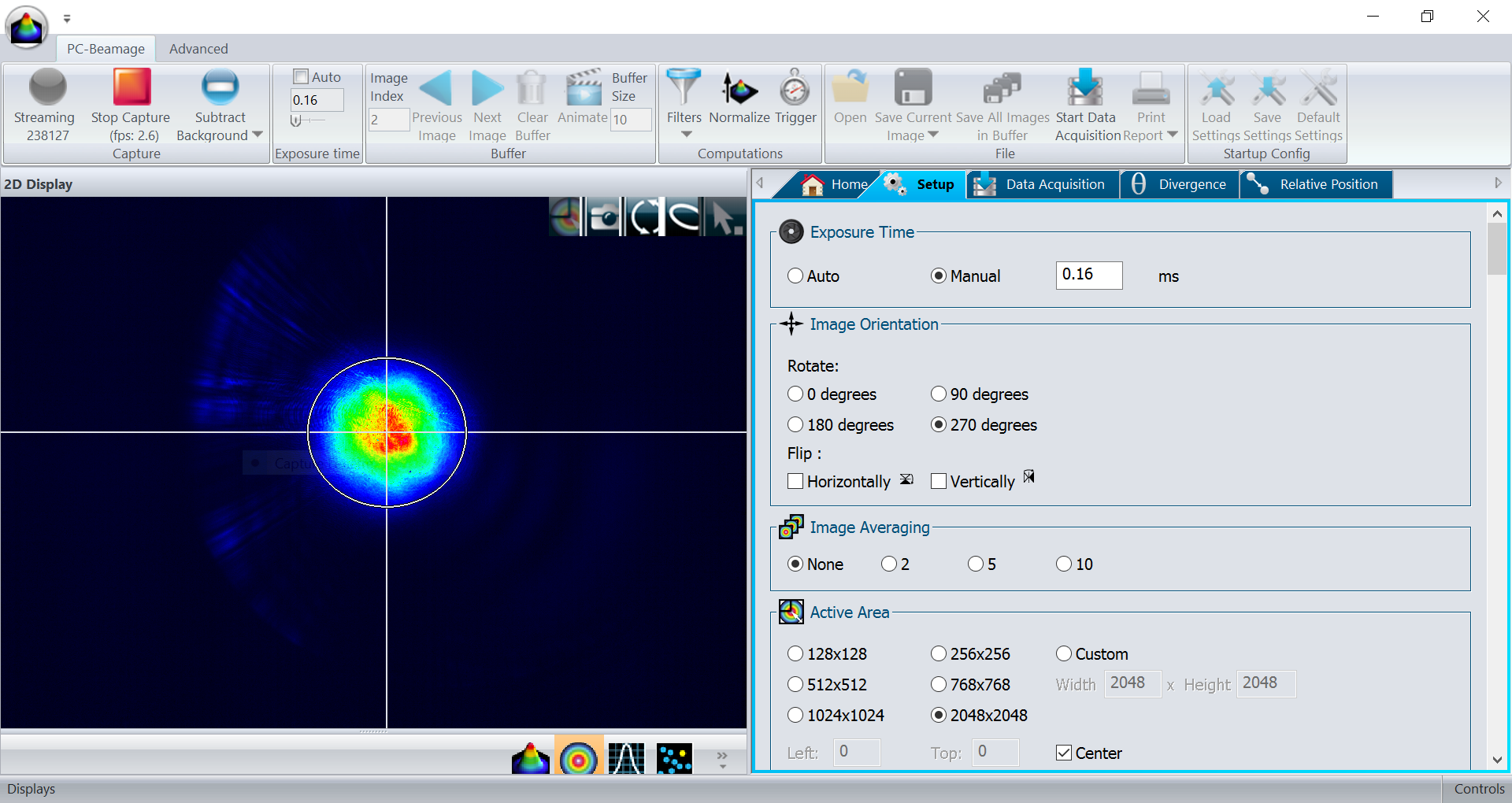Click the camera snapshot icon in 2D display
This screenshot has height=803, width=1512.
point(605,217)
